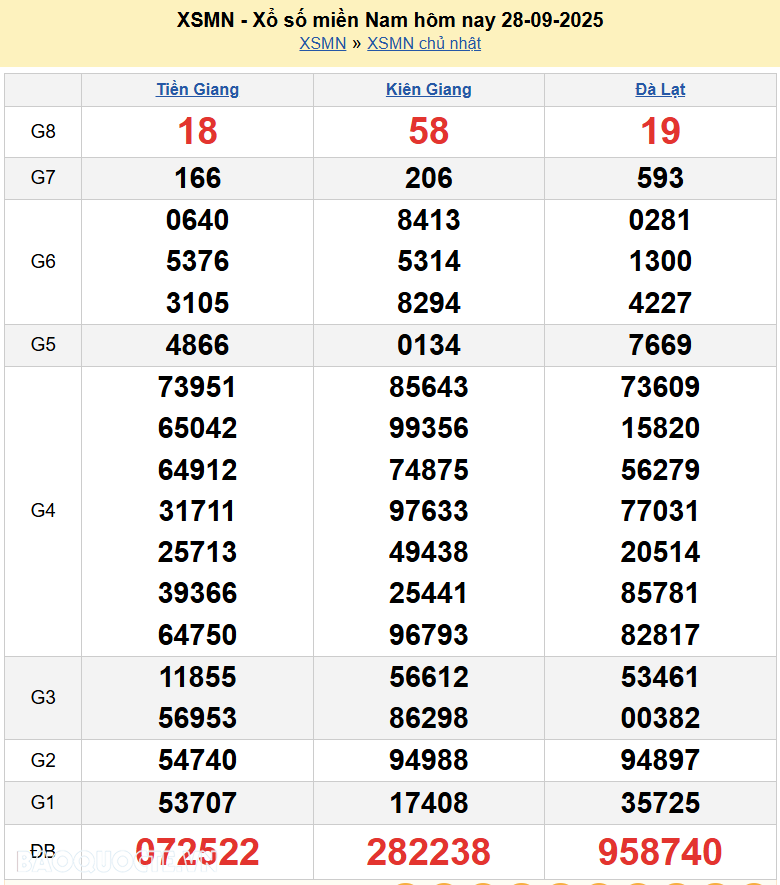Click the G7 row label
The height and width of the screenshot is (885, 780).
pos(43,178)
